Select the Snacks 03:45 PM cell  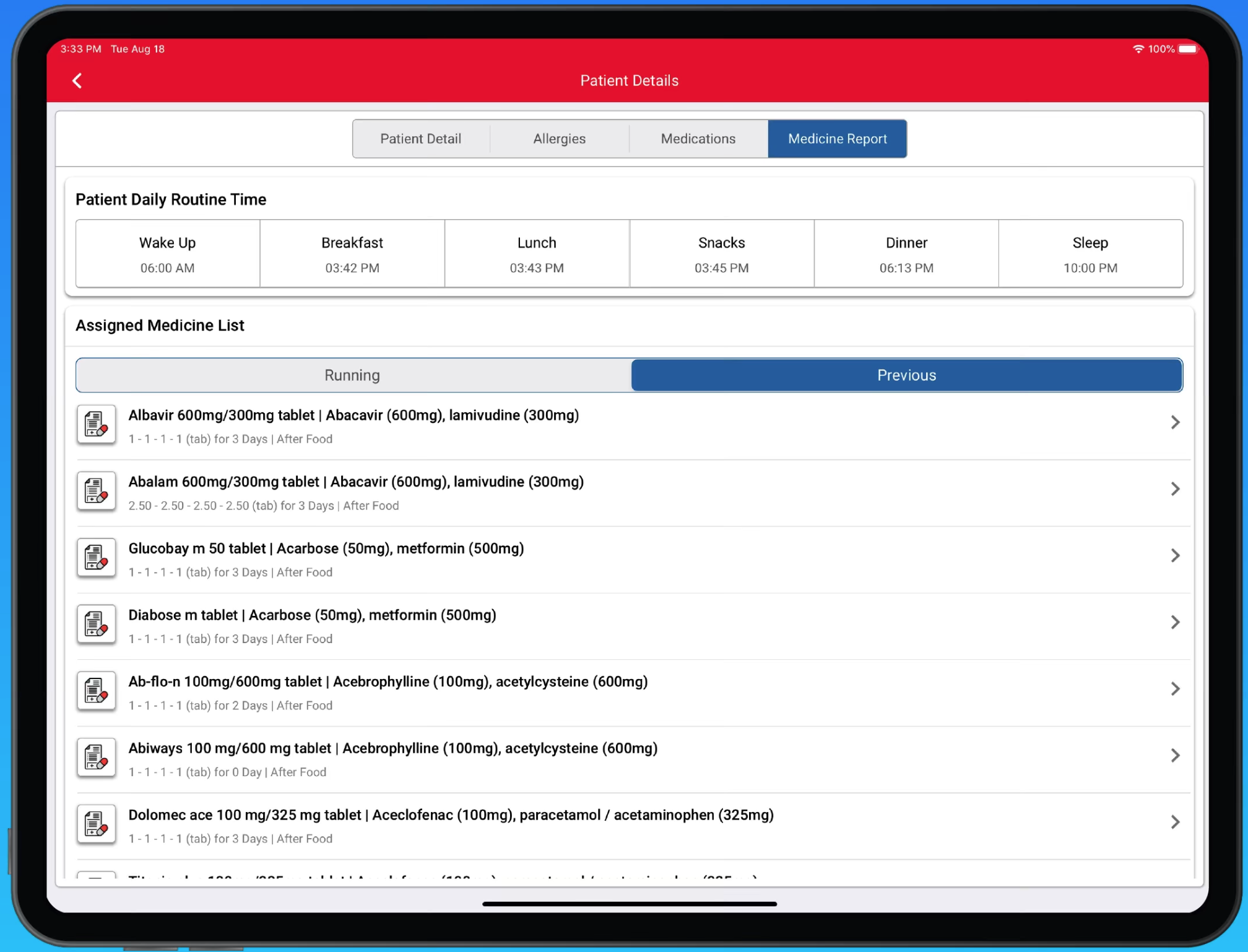click(722, 254)
